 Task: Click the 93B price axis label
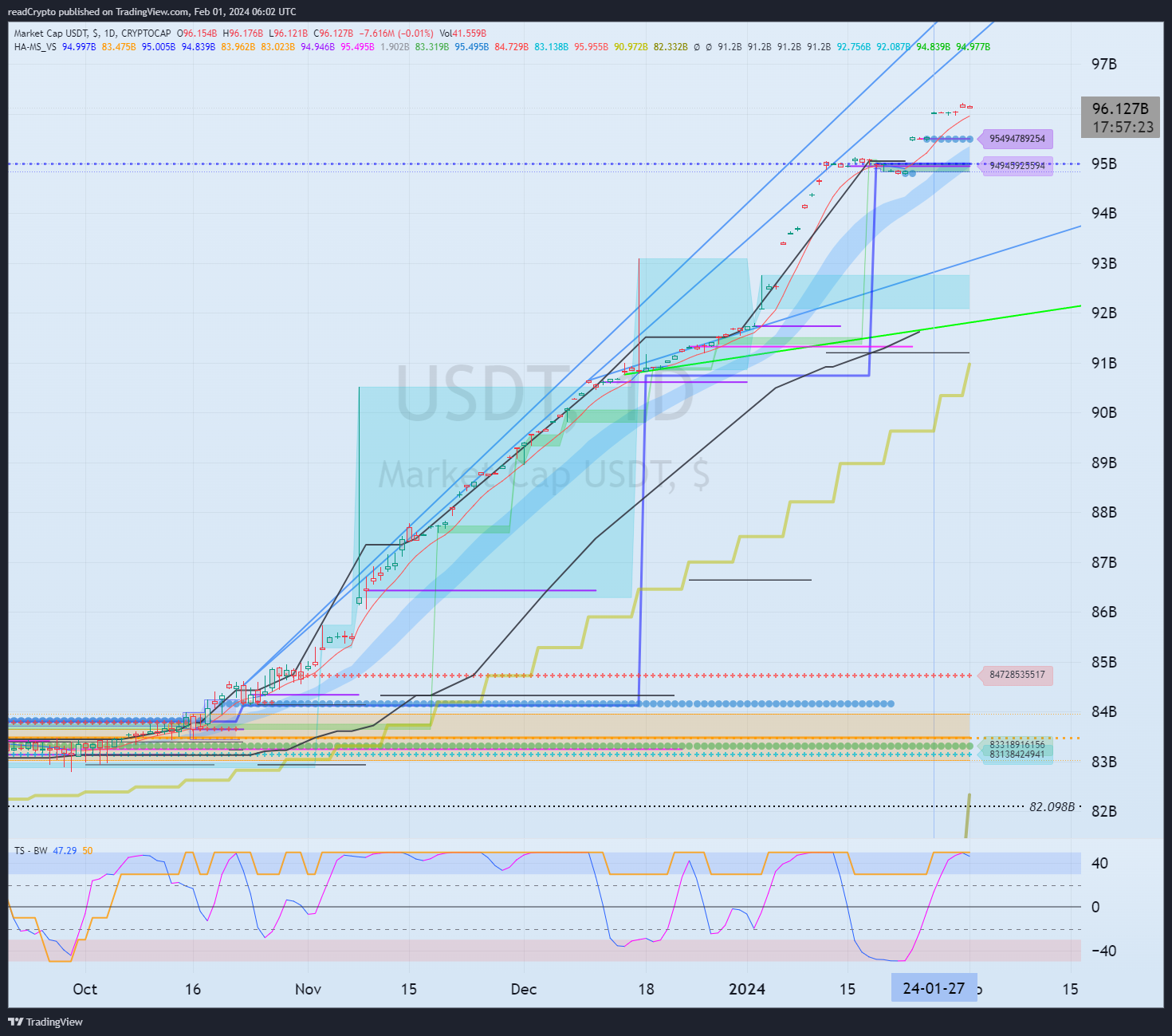point(1104,263)
